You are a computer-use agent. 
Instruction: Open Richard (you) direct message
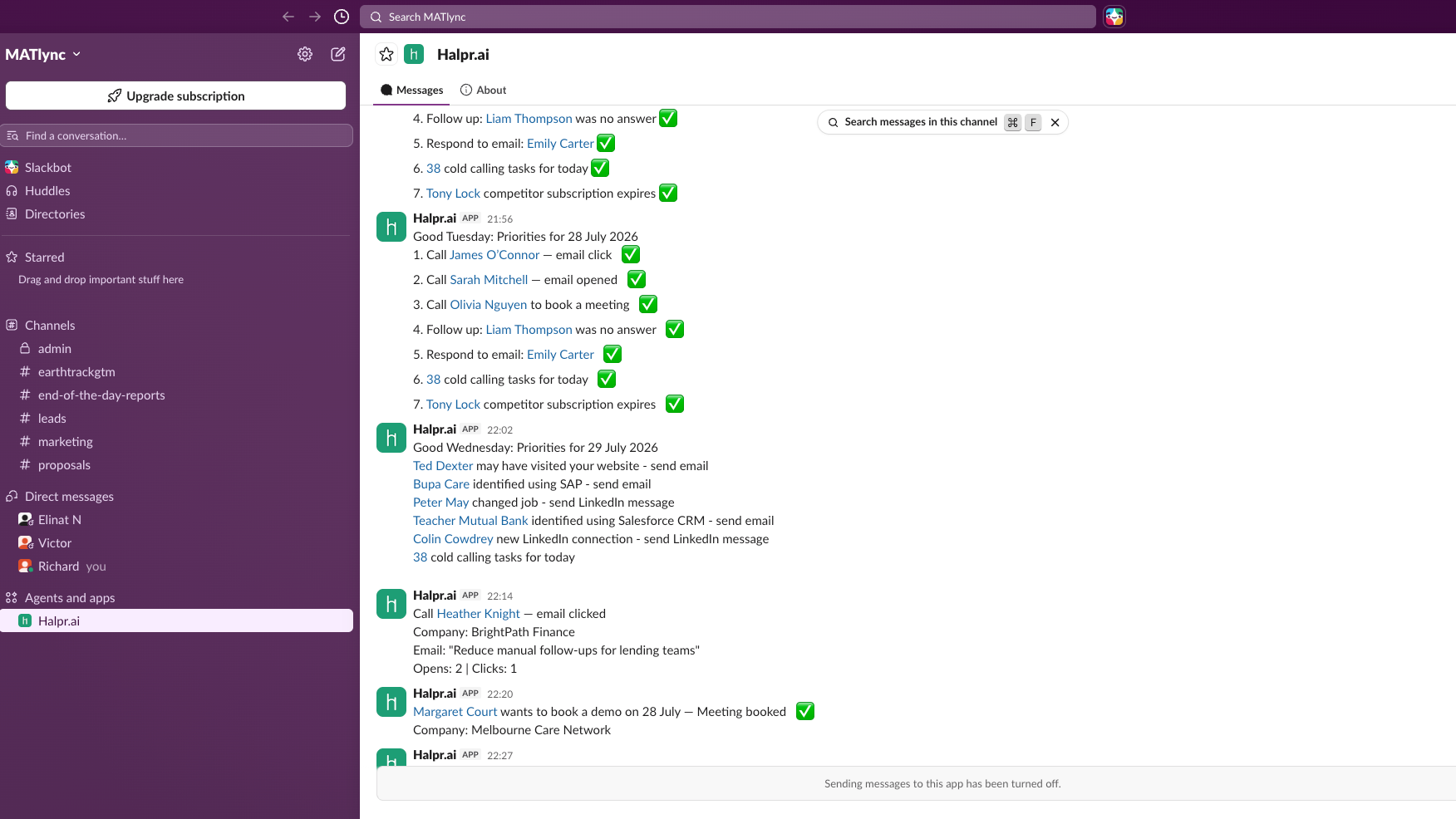tap(71, 566)
